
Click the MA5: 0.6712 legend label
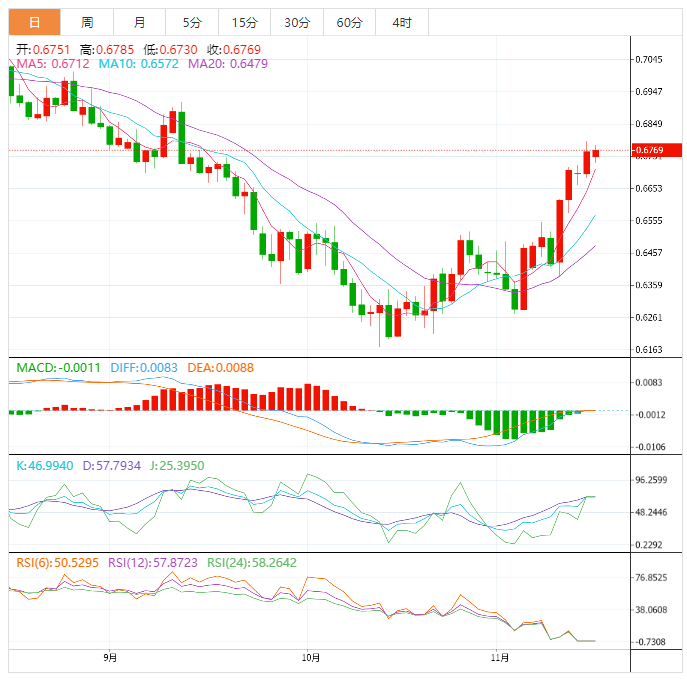[53, 64]
